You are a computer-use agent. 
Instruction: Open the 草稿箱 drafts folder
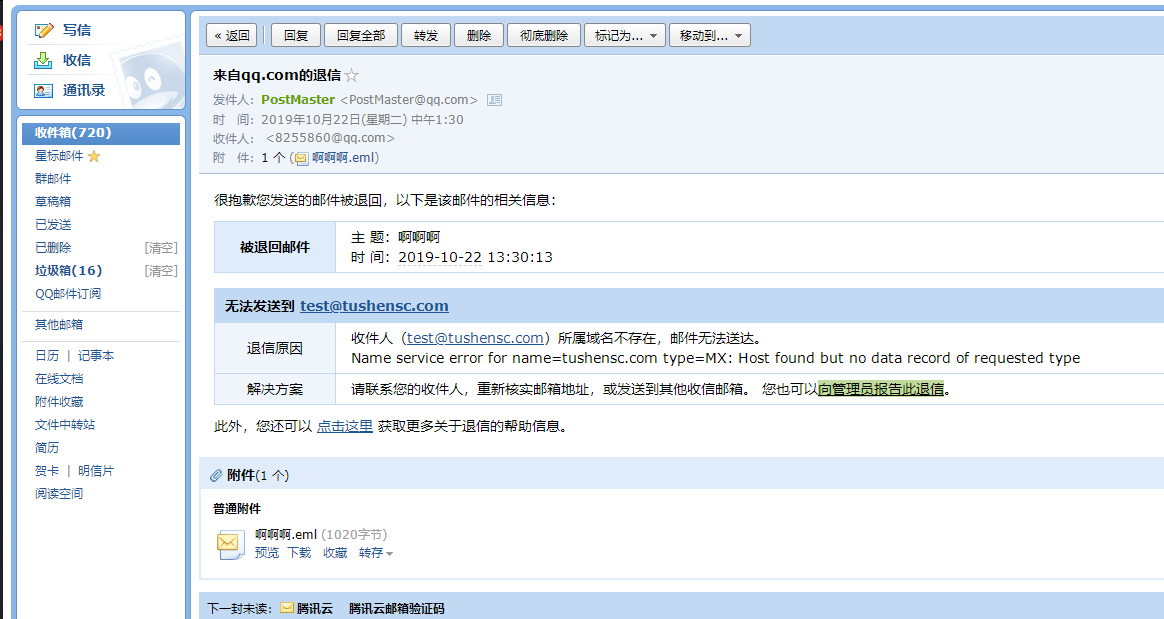click(x=53, y=202)
